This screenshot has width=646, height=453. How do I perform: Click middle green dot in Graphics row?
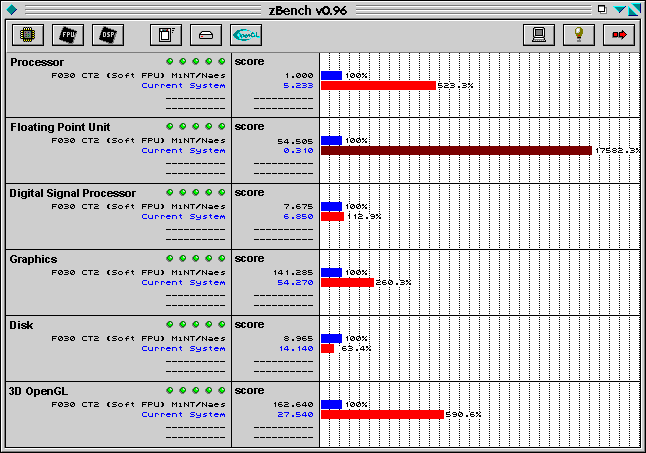pos(196,259)
